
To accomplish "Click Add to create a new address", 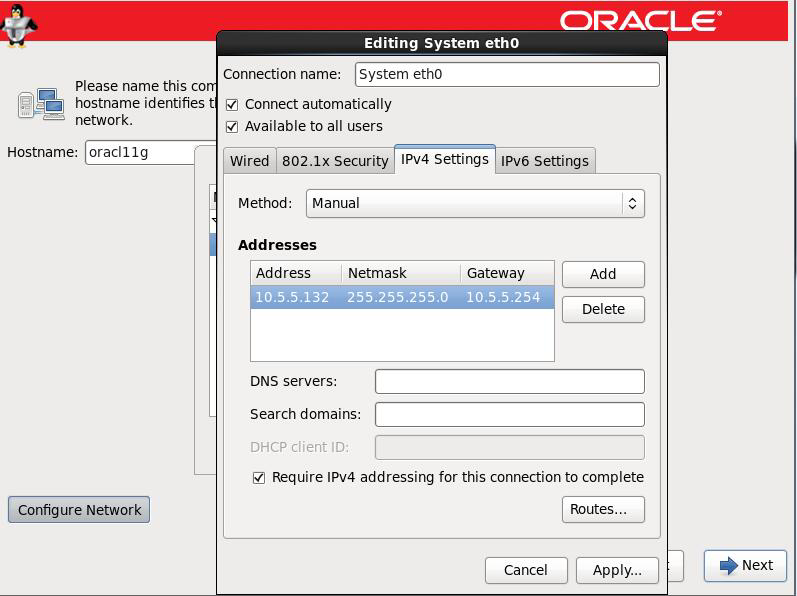I will coord(603,274).
